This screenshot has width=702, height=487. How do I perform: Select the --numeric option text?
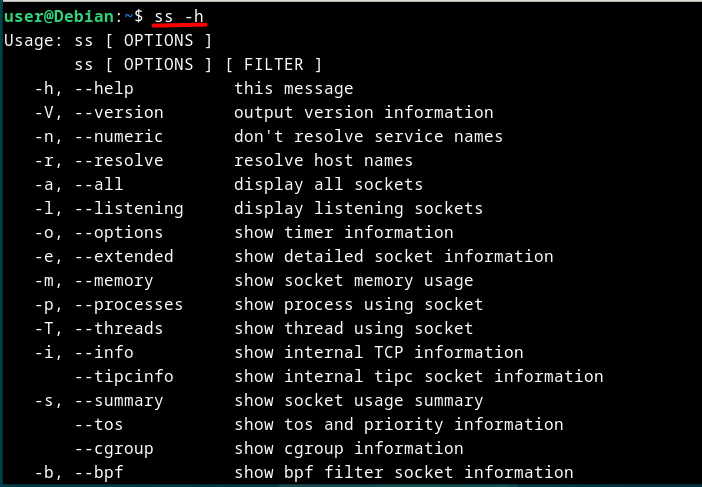[119, 137]
